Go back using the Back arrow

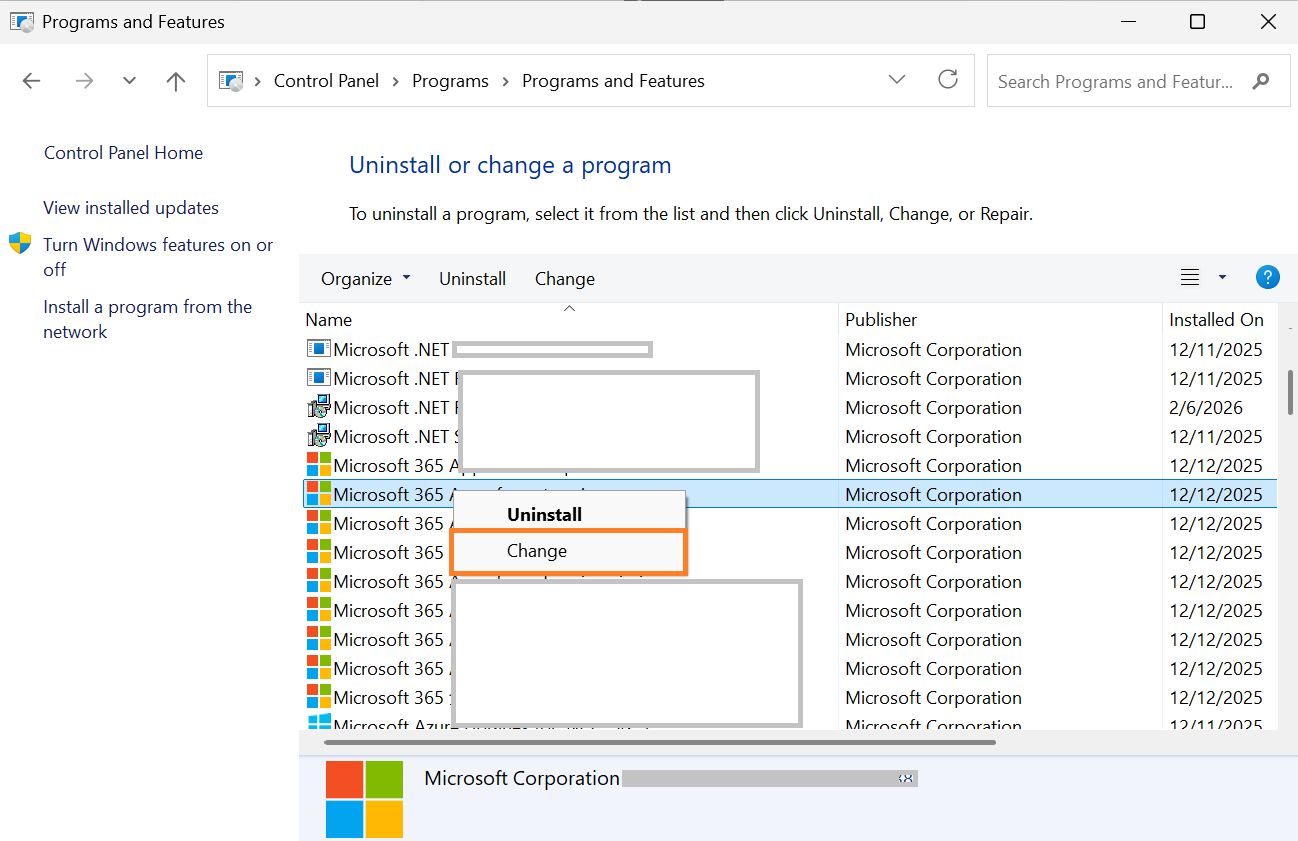[32, 82]
